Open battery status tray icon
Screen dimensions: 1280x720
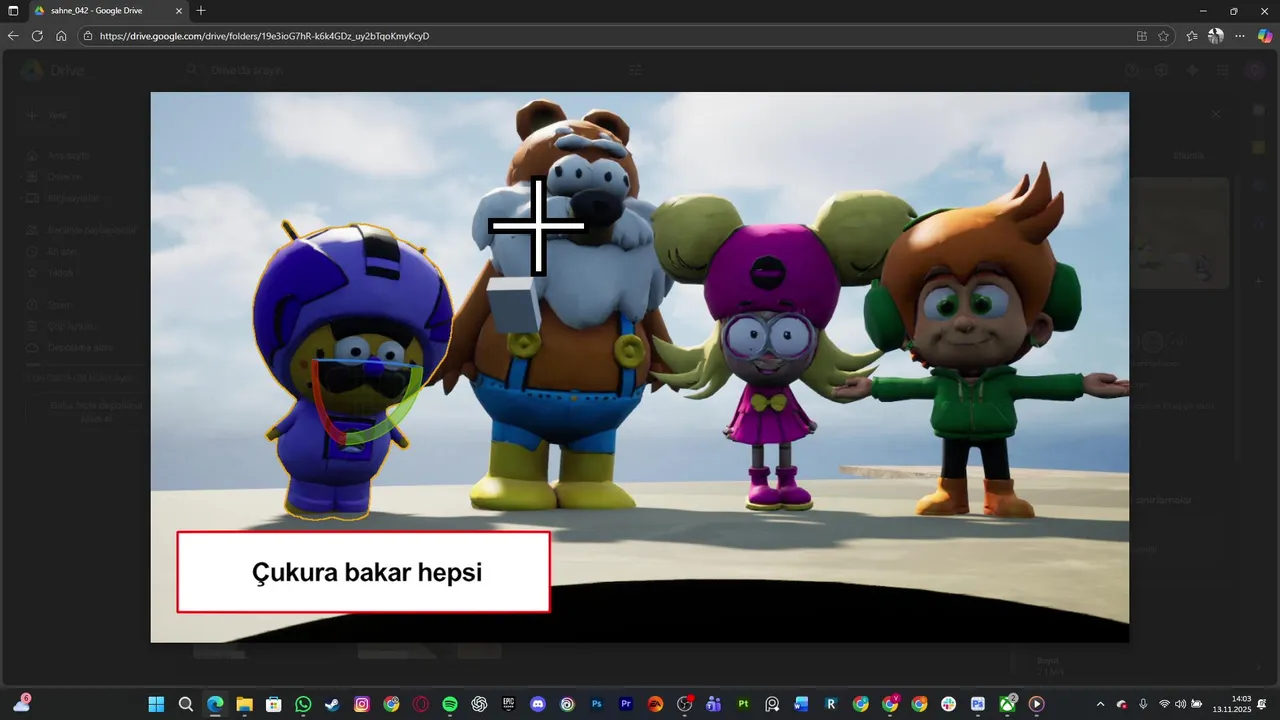pos(1197,704)
